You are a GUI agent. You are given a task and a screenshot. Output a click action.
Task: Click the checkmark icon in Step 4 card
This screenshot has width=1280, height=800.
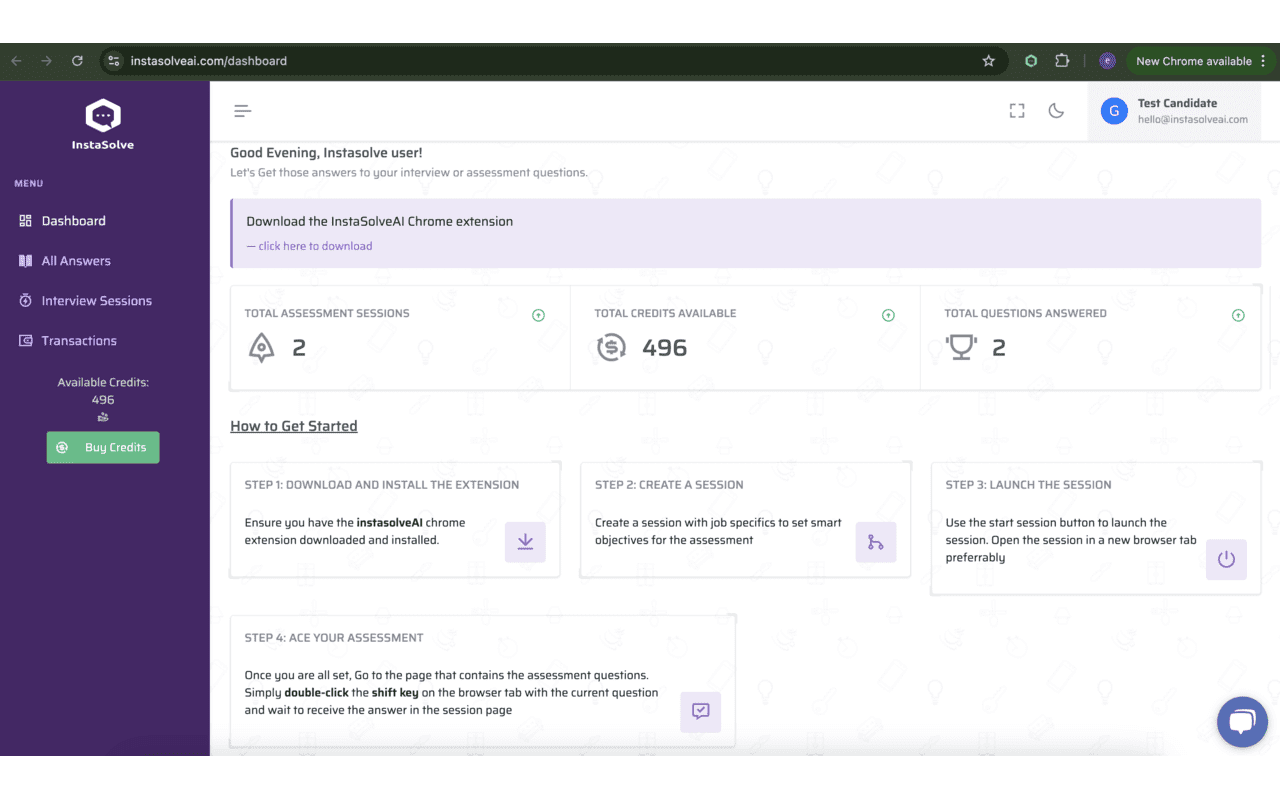[700, 712]
